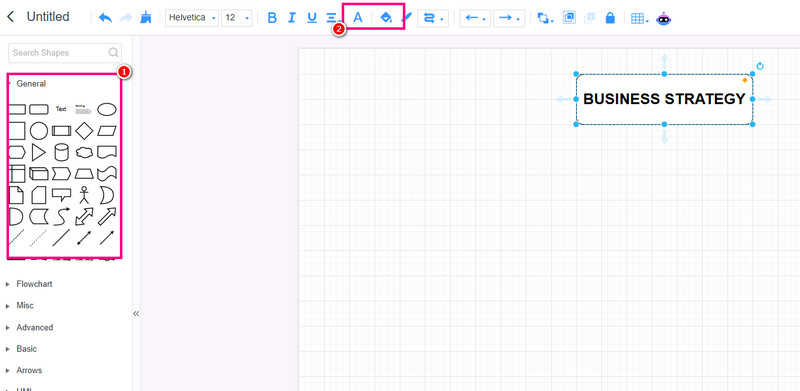Lock the selected shape
Screen dimensions: 800x391
610,18
